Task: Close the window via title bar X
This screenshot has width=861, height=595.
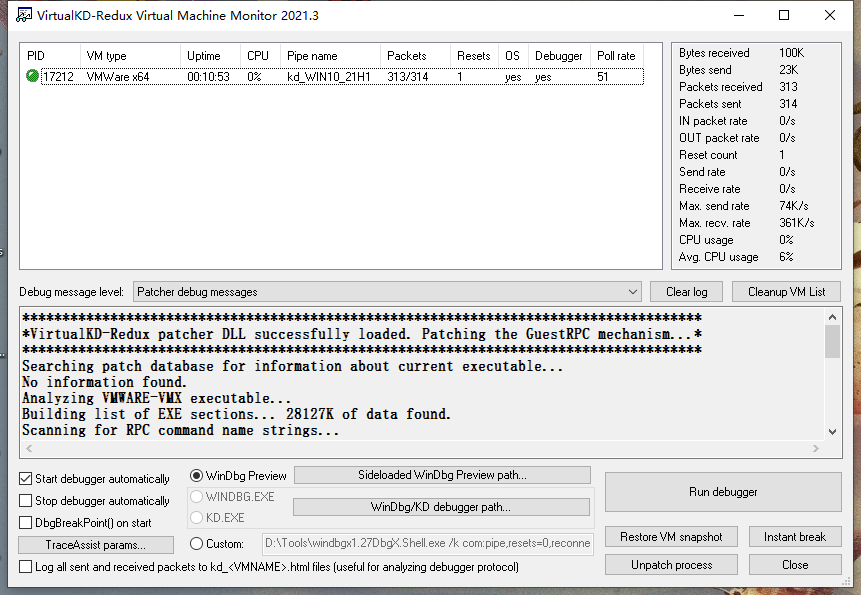Action: [830, 15]
